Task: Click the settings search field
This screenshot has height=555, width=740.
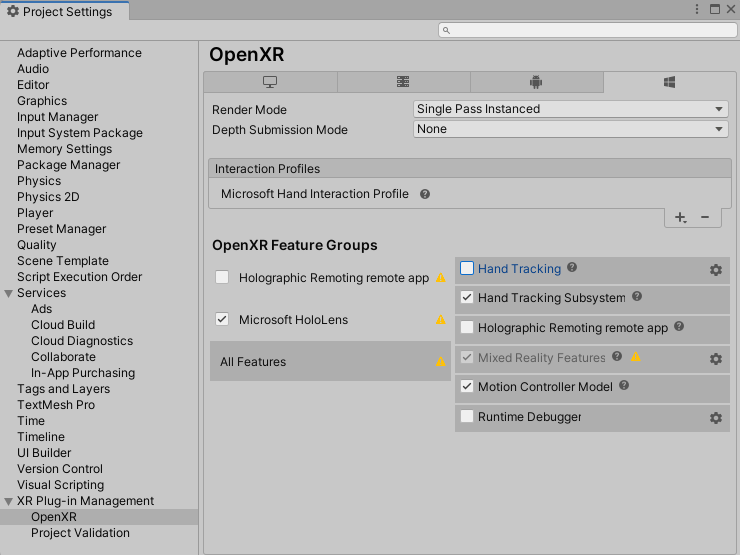Action: (x=588, y=30)
